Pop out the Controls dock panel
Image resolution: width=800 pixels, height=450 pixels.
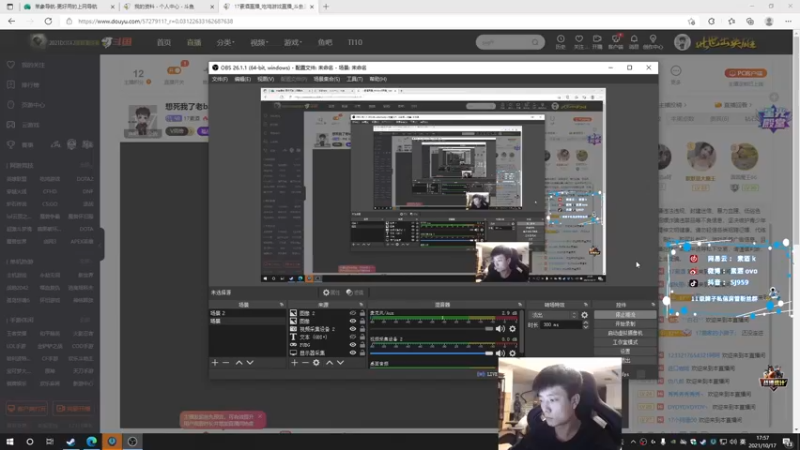pyautogui.click(x=653, y=305)
